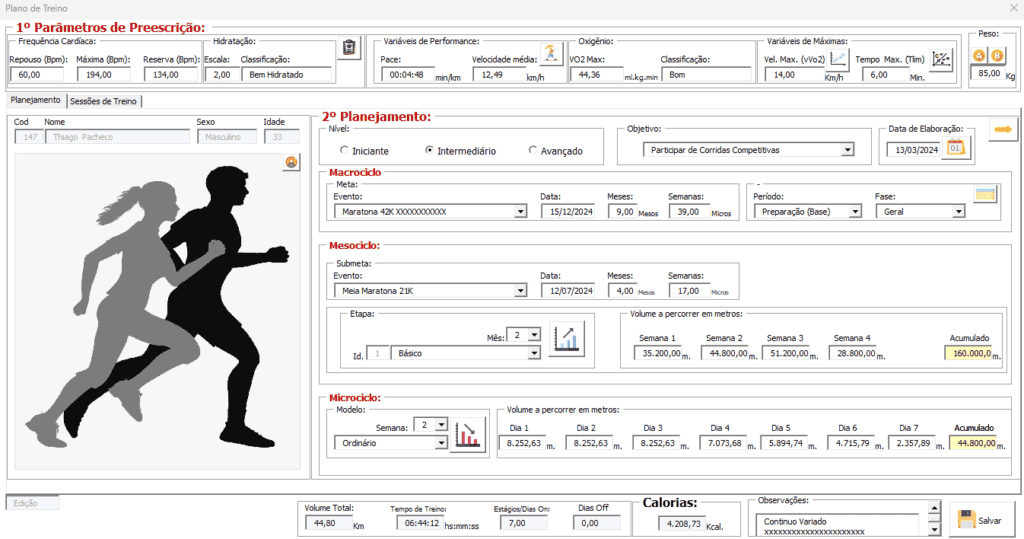Click the Observações text Continuo Variado
This screenshot has width=1024, height=539.
click(x=795, y=521)
